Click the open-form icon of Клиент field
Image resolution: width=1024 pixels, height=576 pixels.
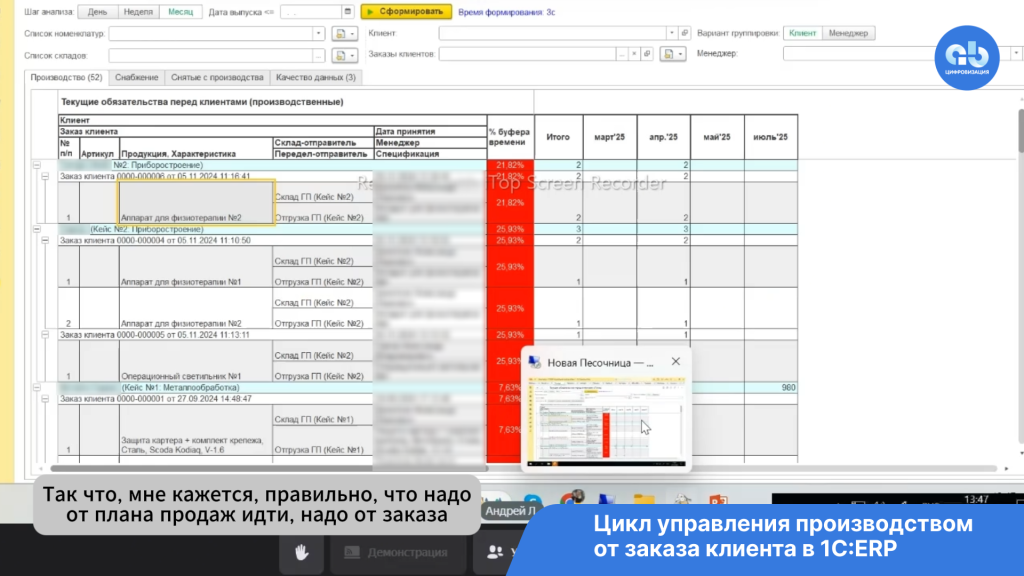click(x=684, y=33)
